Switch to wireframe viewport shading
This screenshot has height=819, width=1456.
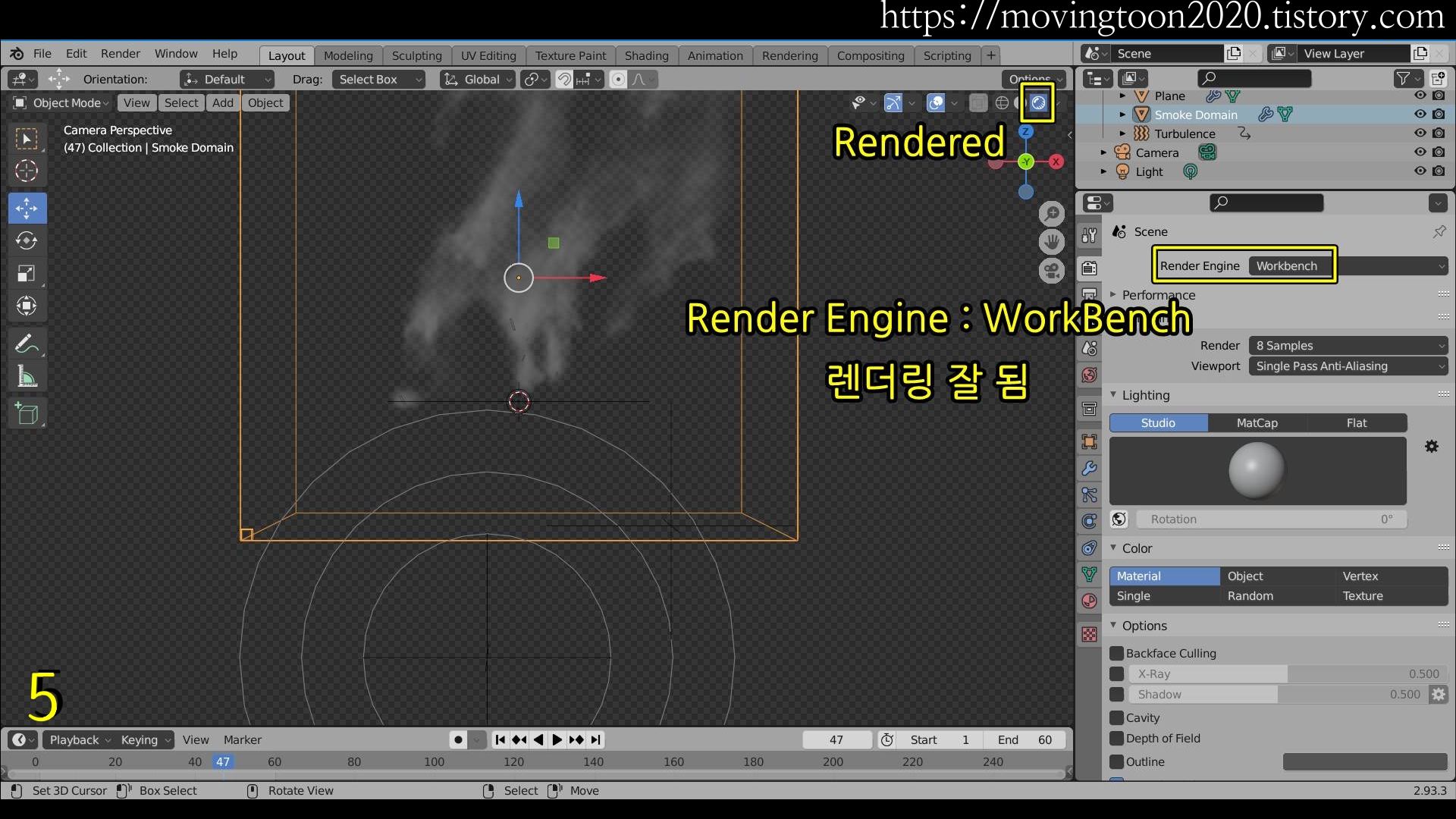(x=1002, y=102)
